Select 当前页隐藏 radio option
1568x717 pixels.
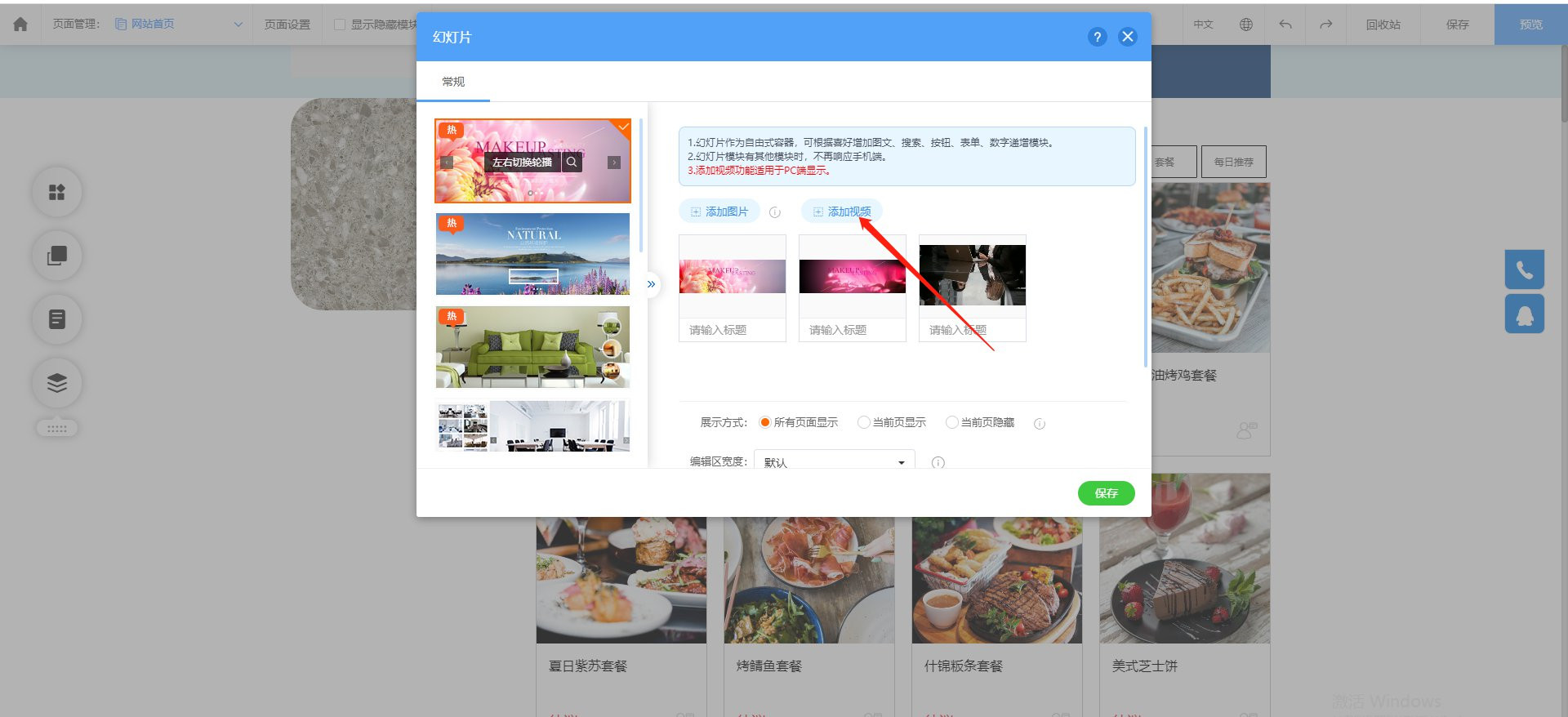[951, 422]
